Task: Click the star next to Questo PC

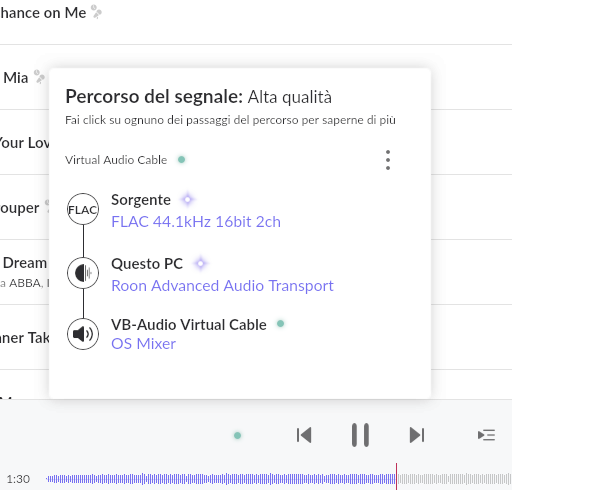Action: 201,263
